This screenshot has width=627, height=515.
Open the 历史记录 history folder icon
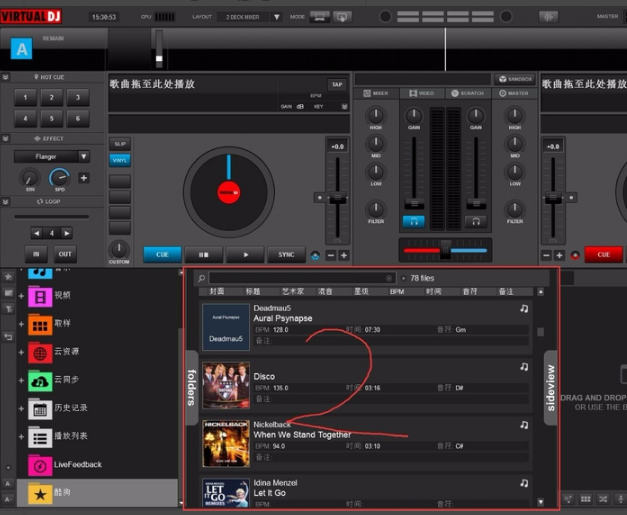(40, 409)
